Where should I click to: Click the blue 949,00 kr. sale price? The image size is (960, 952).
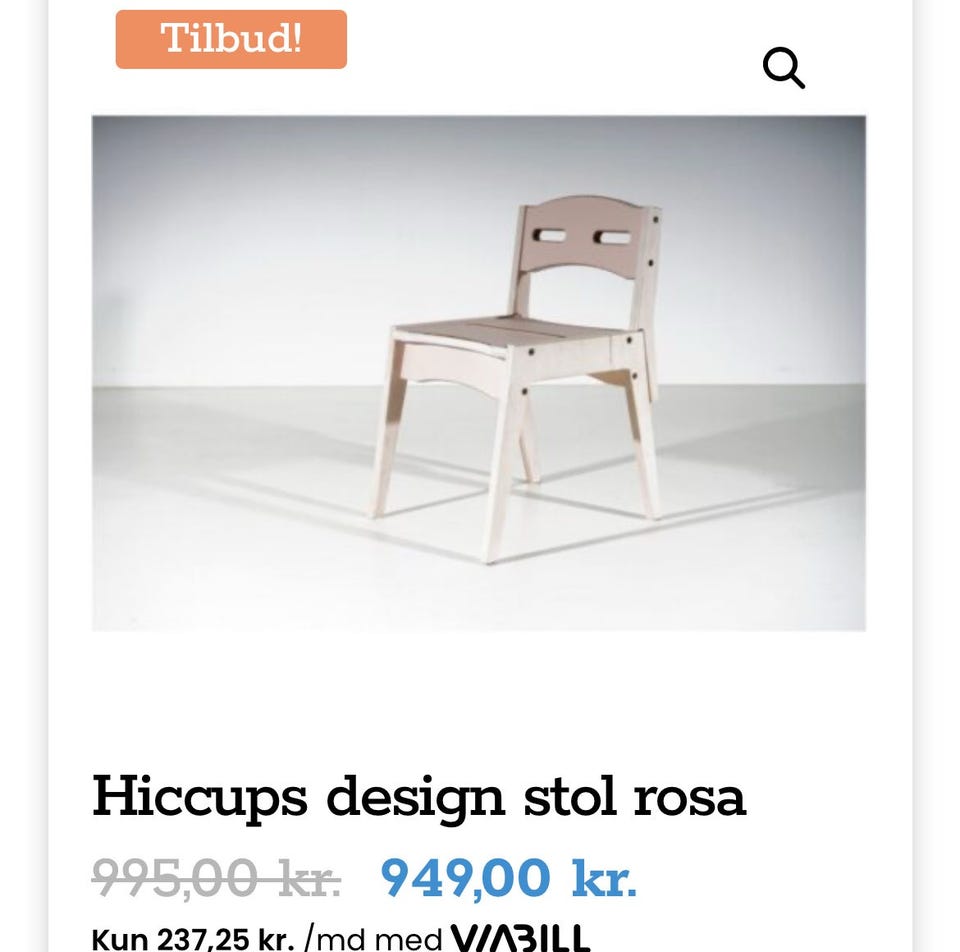(x=509, y=878)
